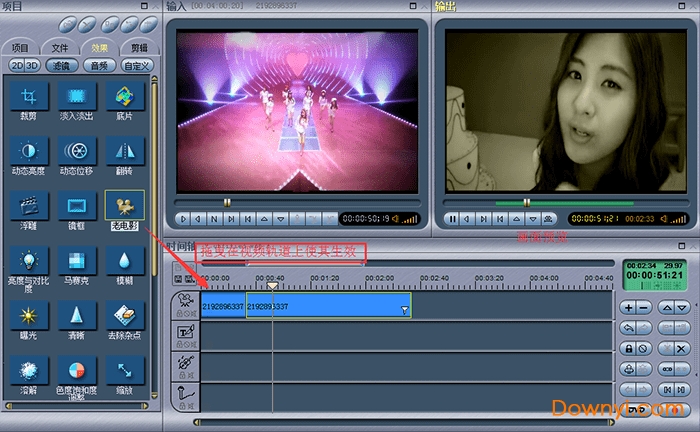Select the 老电影 old film effect

click(124, 205)
